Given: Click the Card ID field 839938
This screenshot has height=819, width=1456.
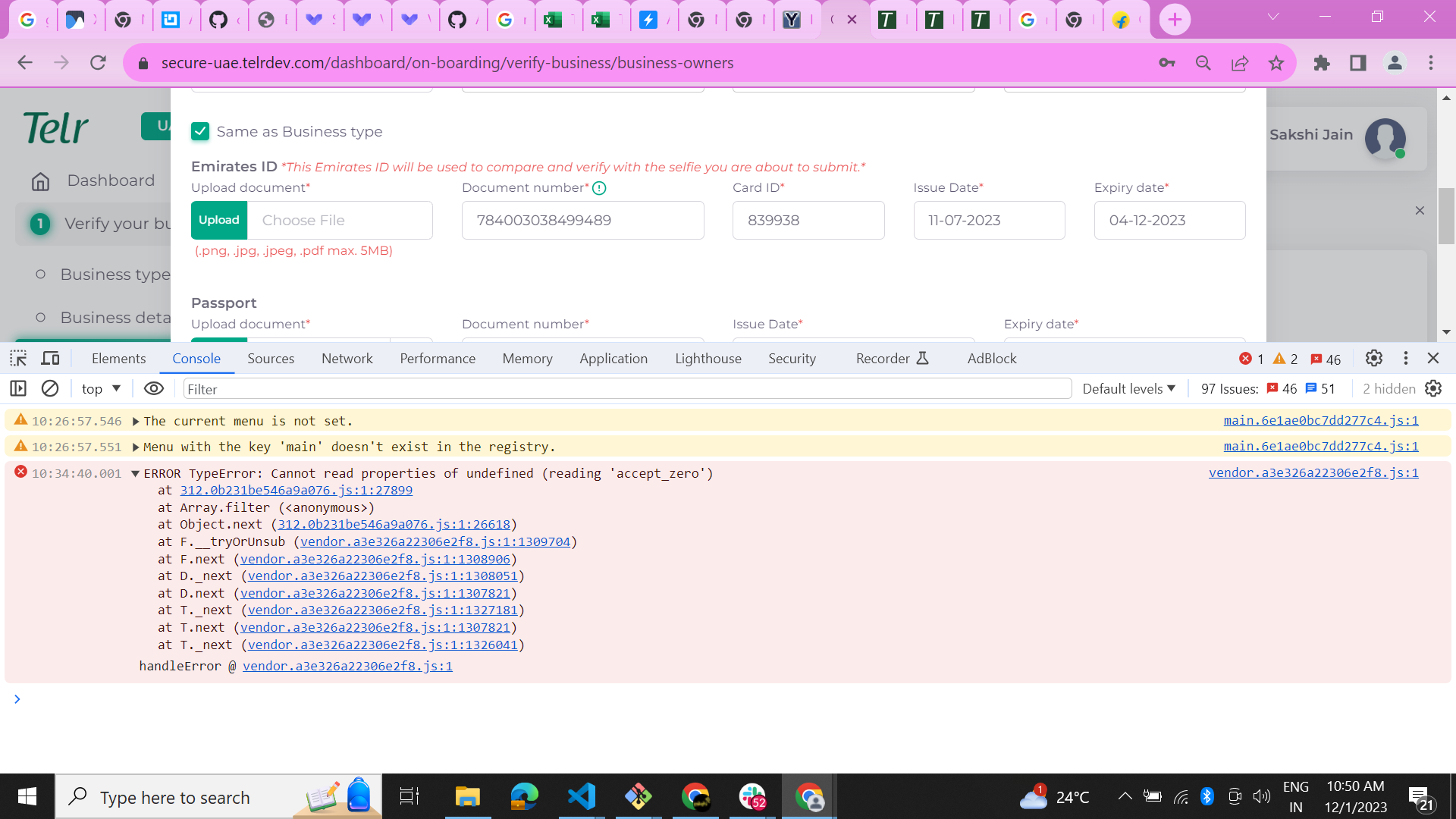Looking at the screenshot, I should click(x=808, y=220).
